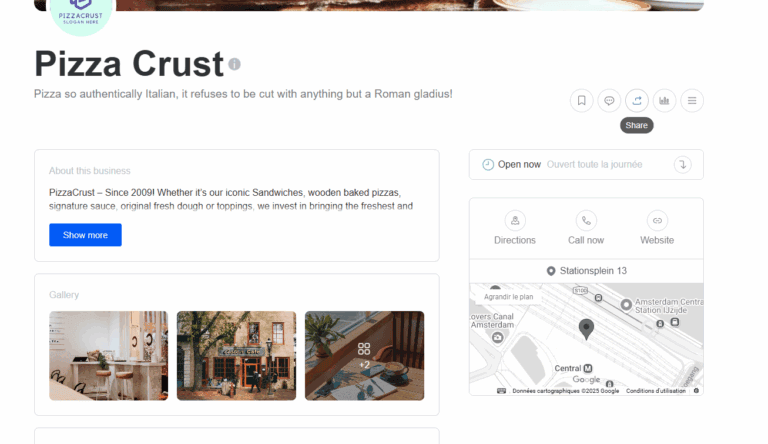768x444 pixels.
Task: Open the business Website link icon
Action: (x=657, y=221)
